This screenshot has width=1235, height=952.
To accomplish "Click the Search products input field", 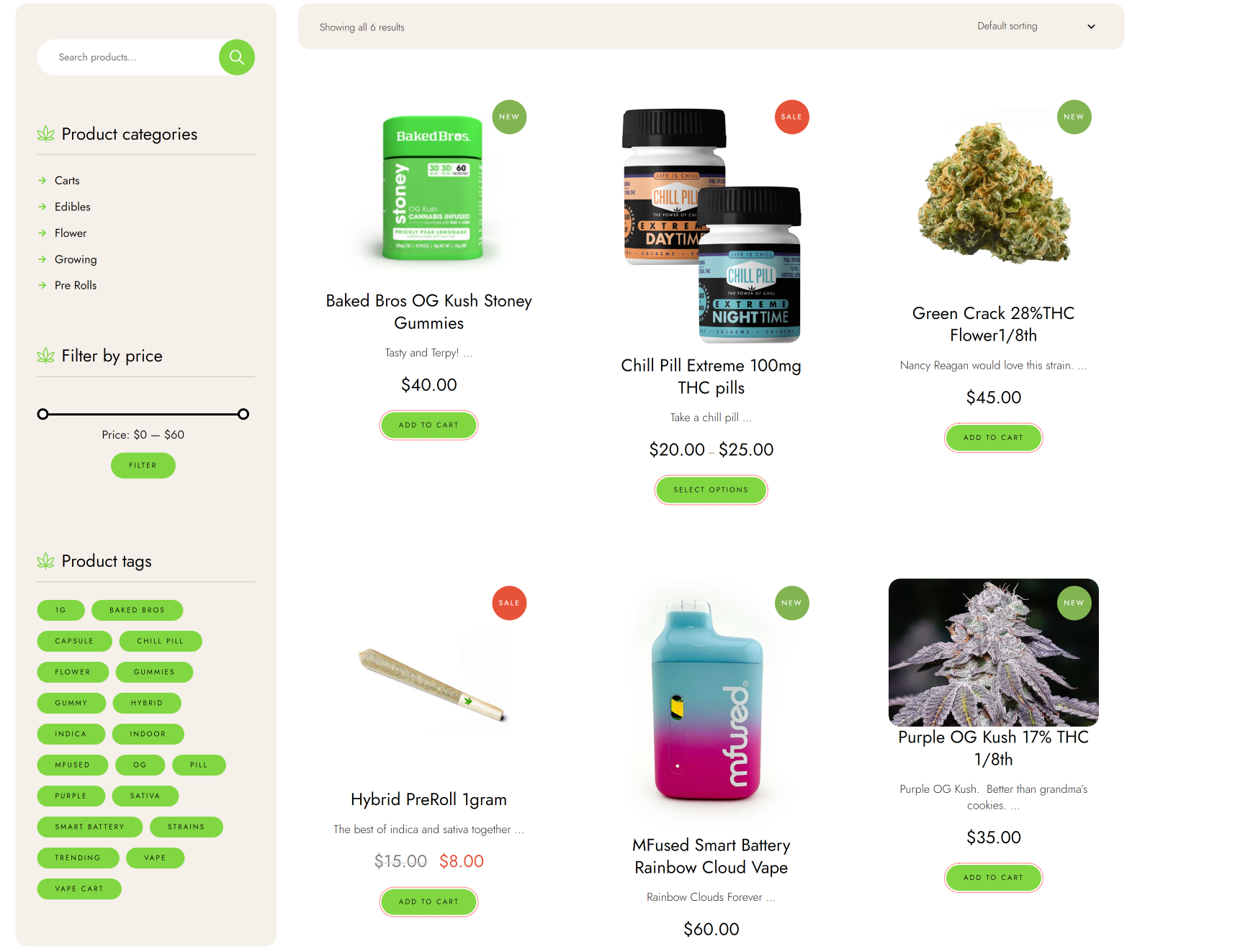I will [x=130, y=57].
